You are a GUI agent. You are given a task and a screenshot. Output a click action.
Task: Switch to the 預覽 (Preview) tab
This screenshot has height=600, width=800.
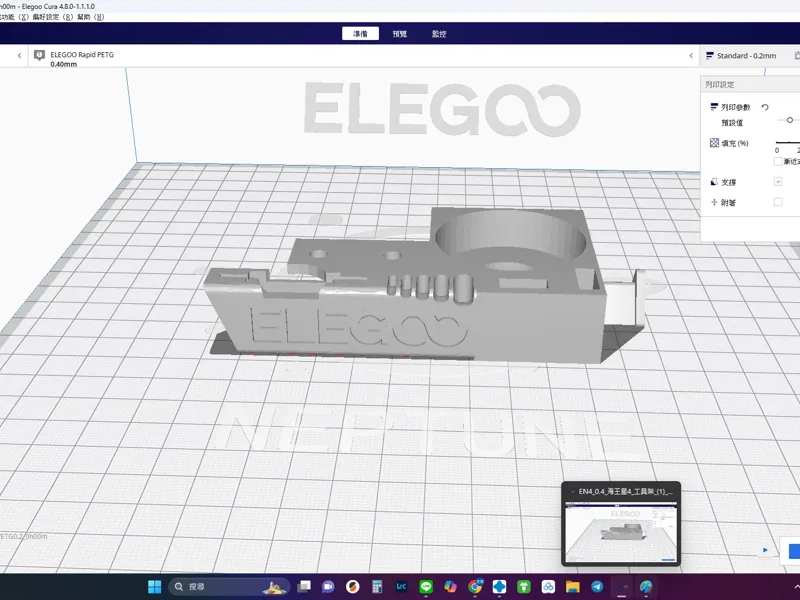pos(399,34)
